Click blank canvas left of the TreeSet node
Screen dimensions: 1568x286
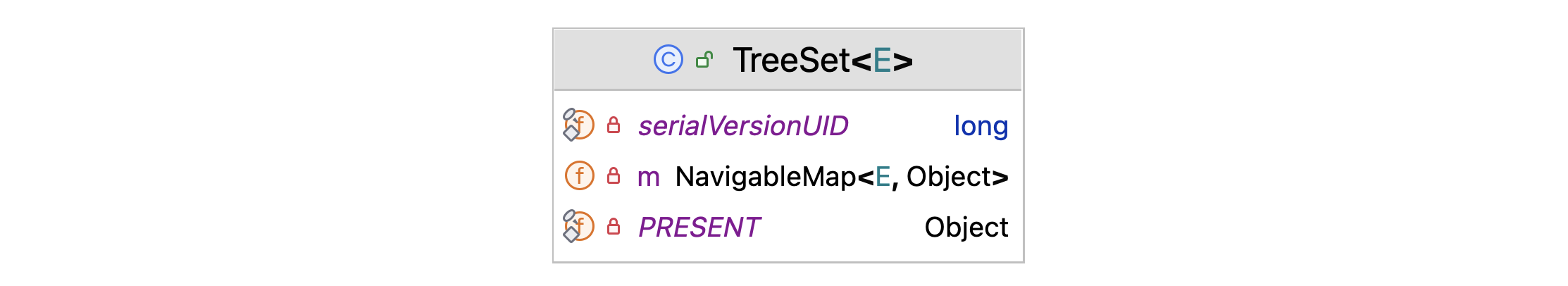tap(282, 141)
